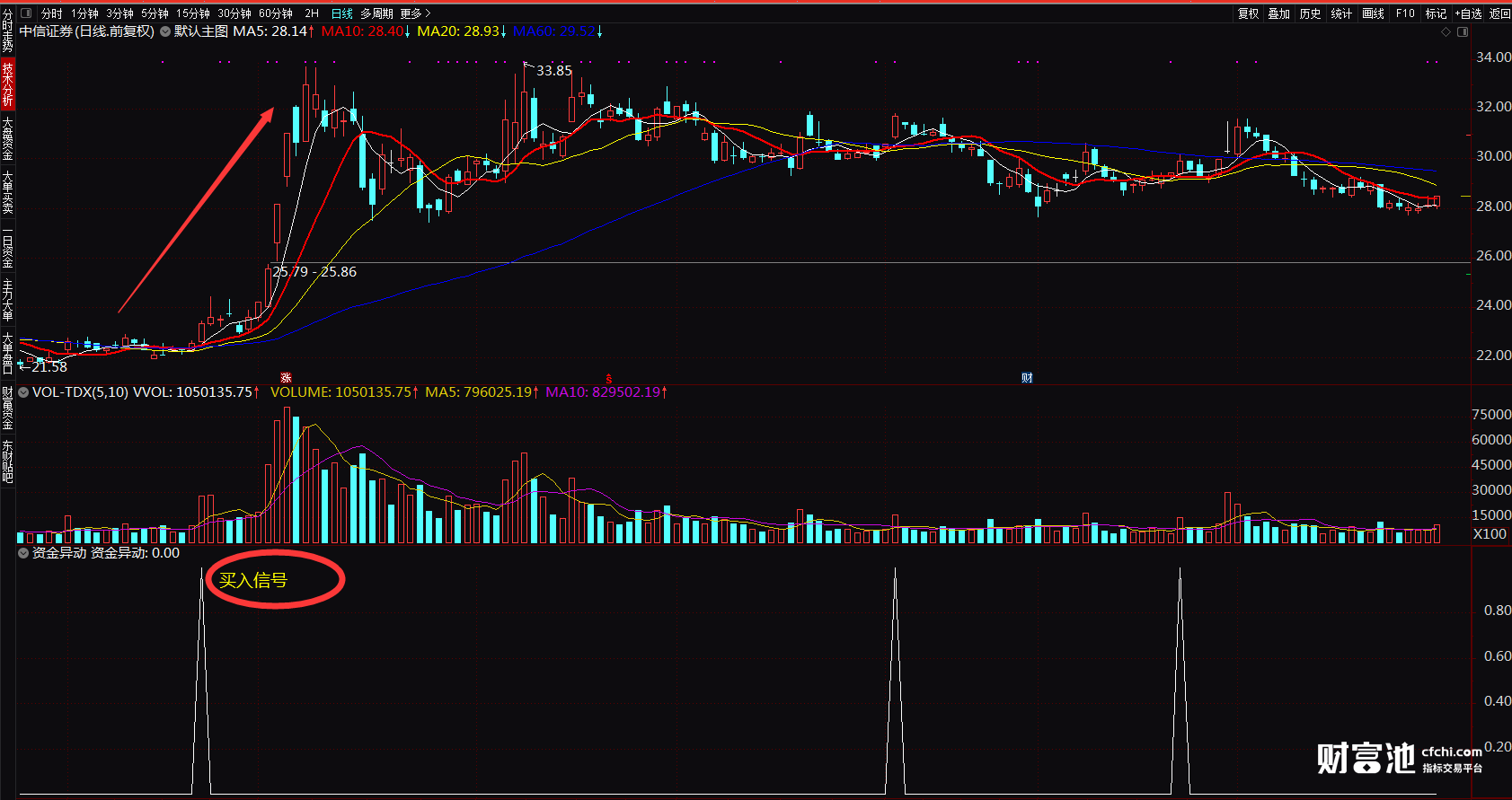1512x800 pixels.
Task: Select the 60分钟 period
Action: (275, 13)
